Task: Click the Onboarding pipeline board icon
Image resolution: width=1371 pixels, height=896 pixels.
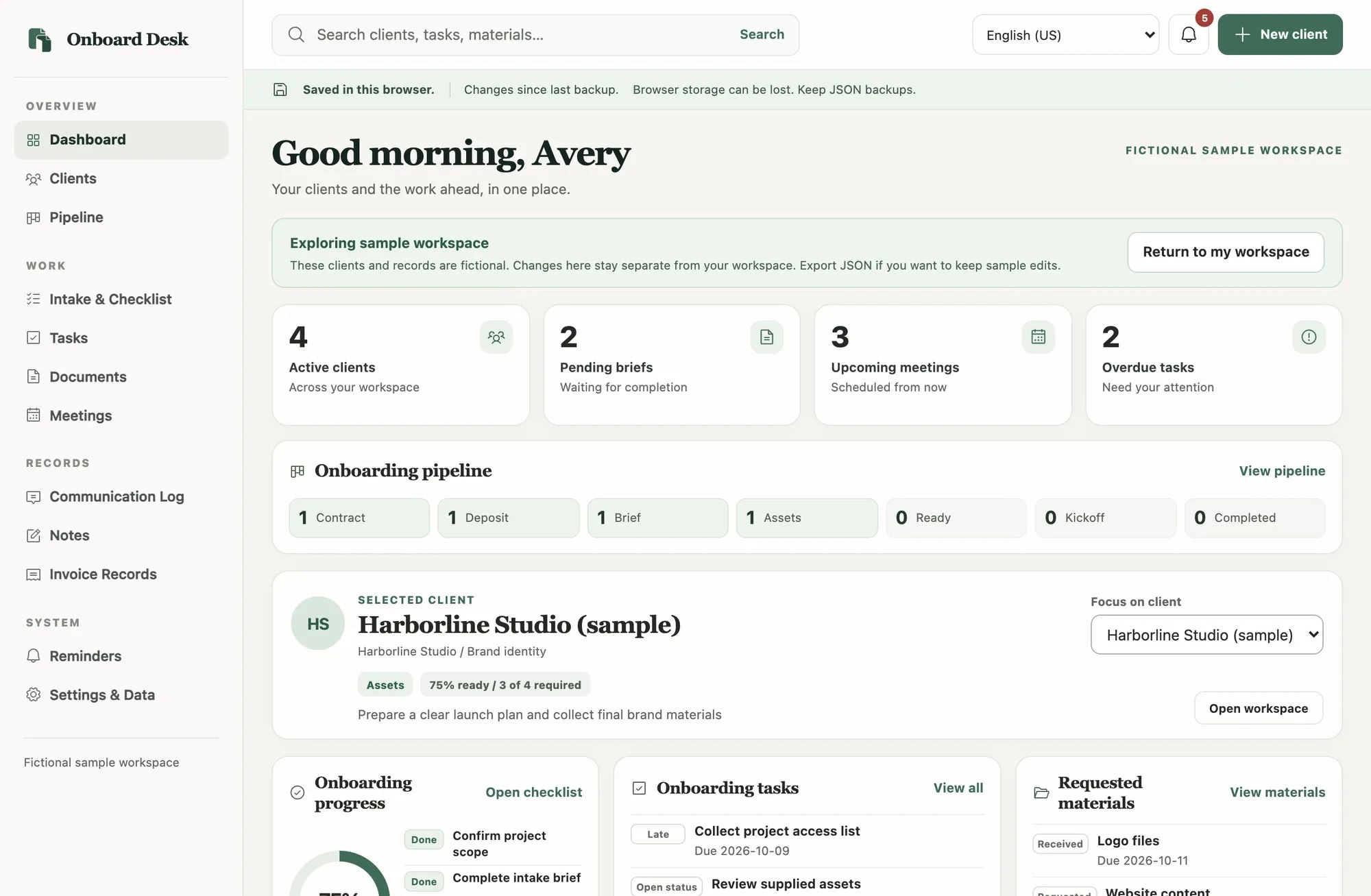Action: (x=298, y=471)
